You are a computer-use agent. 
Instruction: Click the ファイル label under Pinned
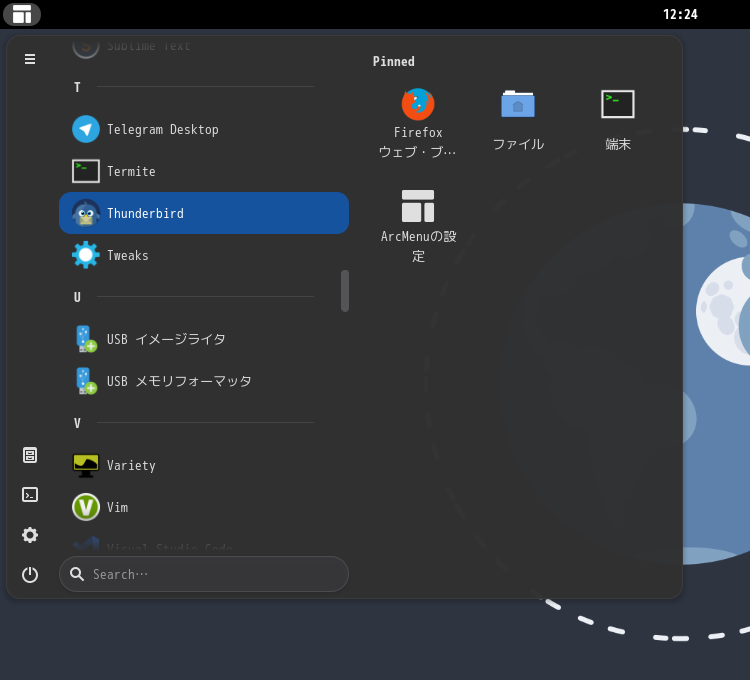[x=518, y=144]
